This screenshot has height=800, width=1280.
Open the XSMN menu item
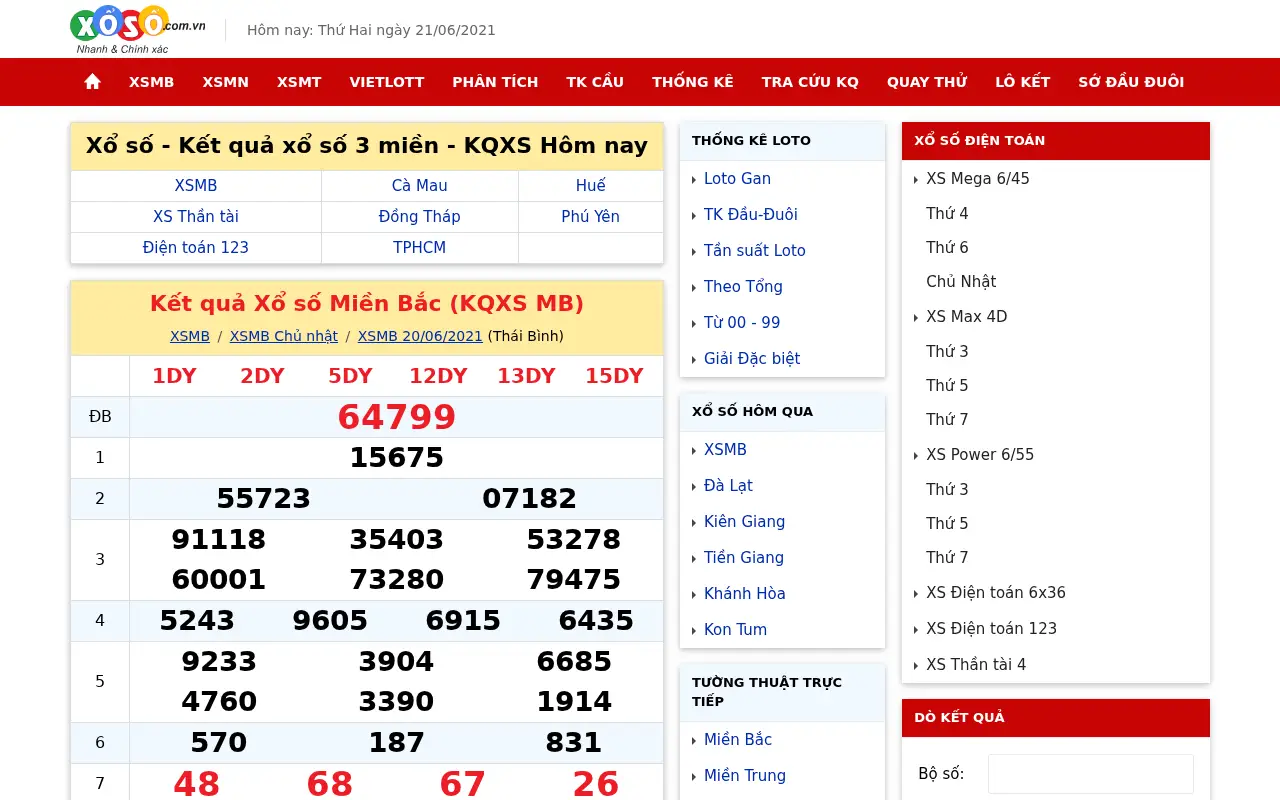[x=225, y=82]
